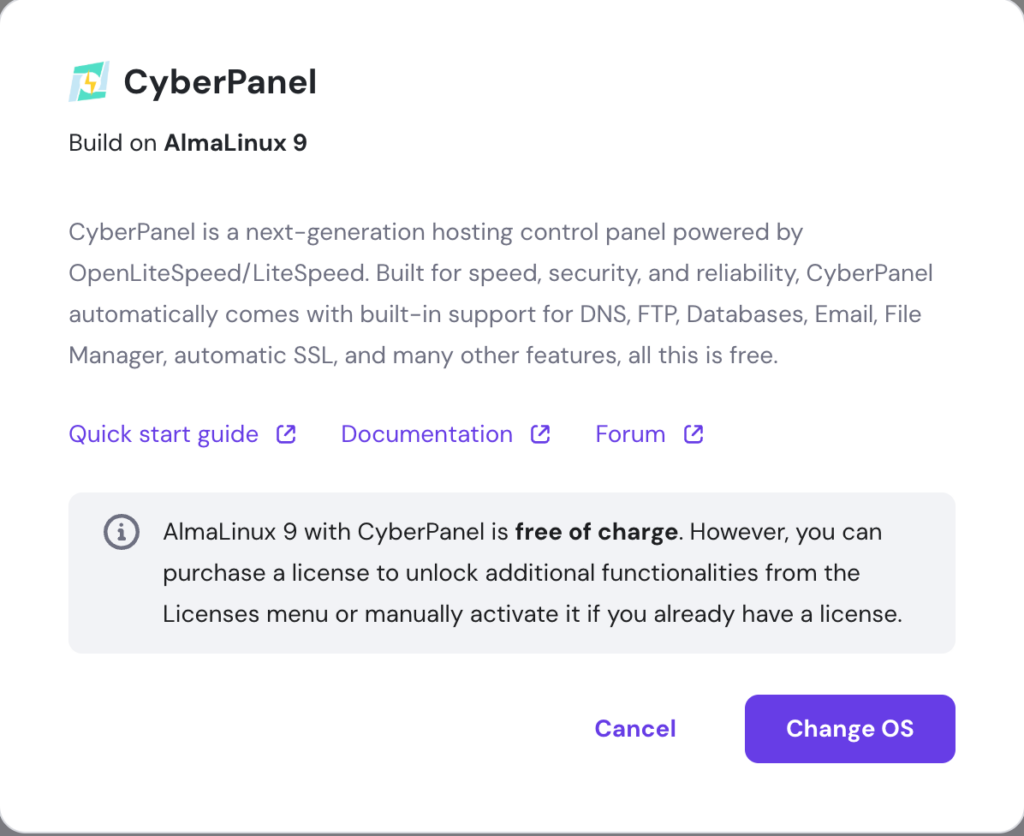Click the CyberPanel title heading
This screenshot has height=836, width=1024.
tap(219, 81)
